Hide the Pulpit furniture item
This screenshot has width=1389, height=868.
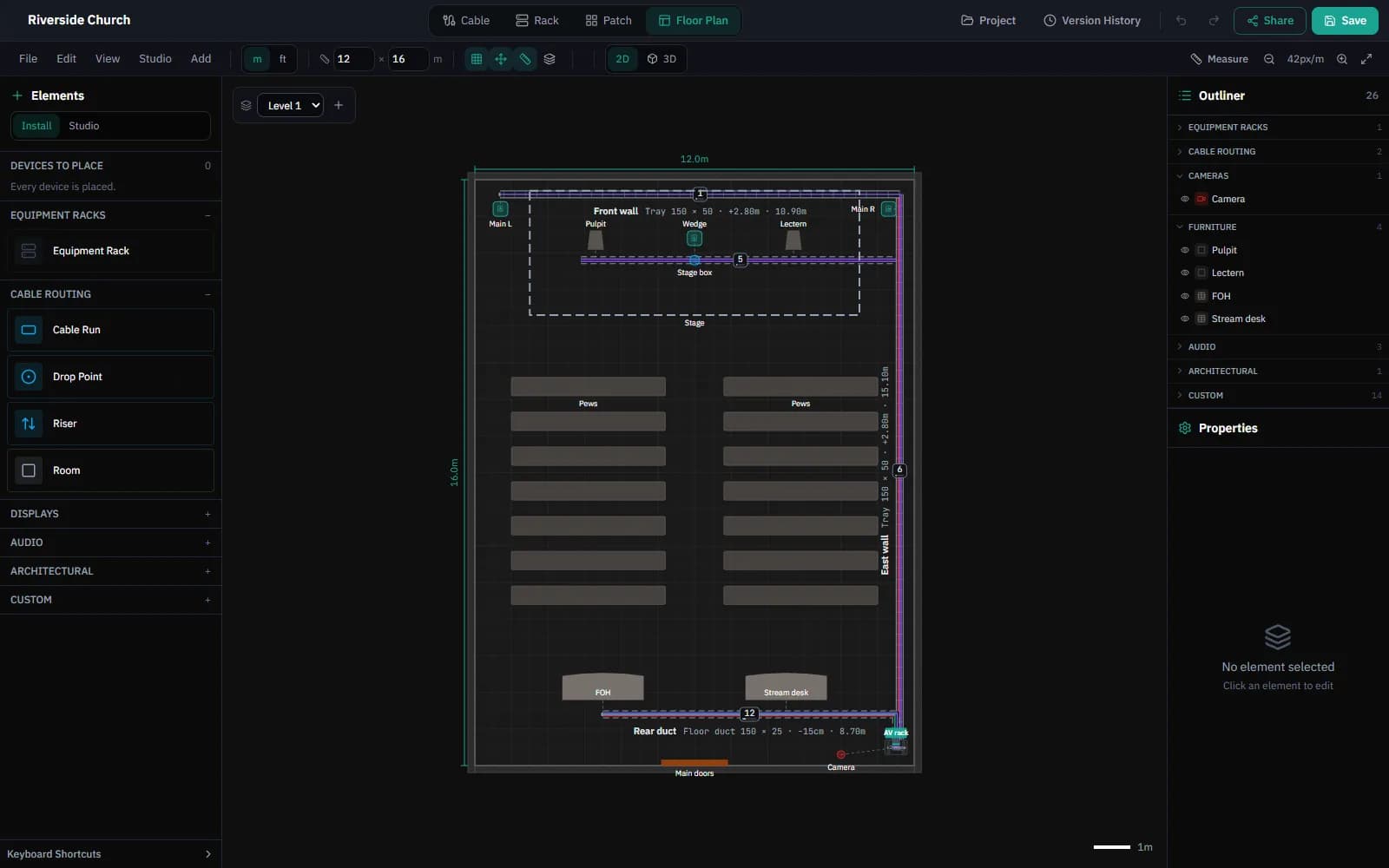1185,250
